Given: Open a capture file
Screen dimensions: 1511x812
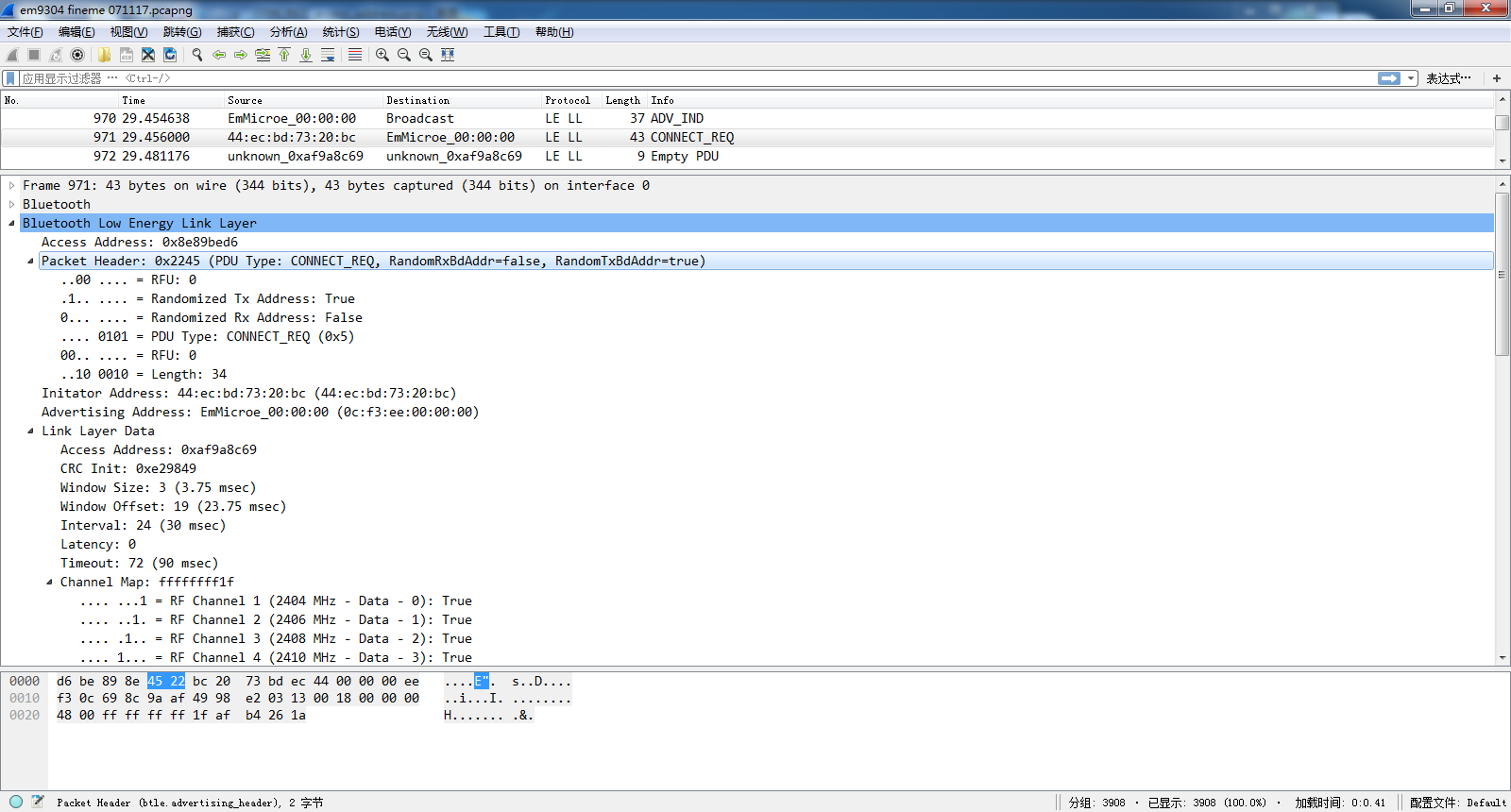Looking at the screenshot, I should pyautogui.click(x=105, y=55).
